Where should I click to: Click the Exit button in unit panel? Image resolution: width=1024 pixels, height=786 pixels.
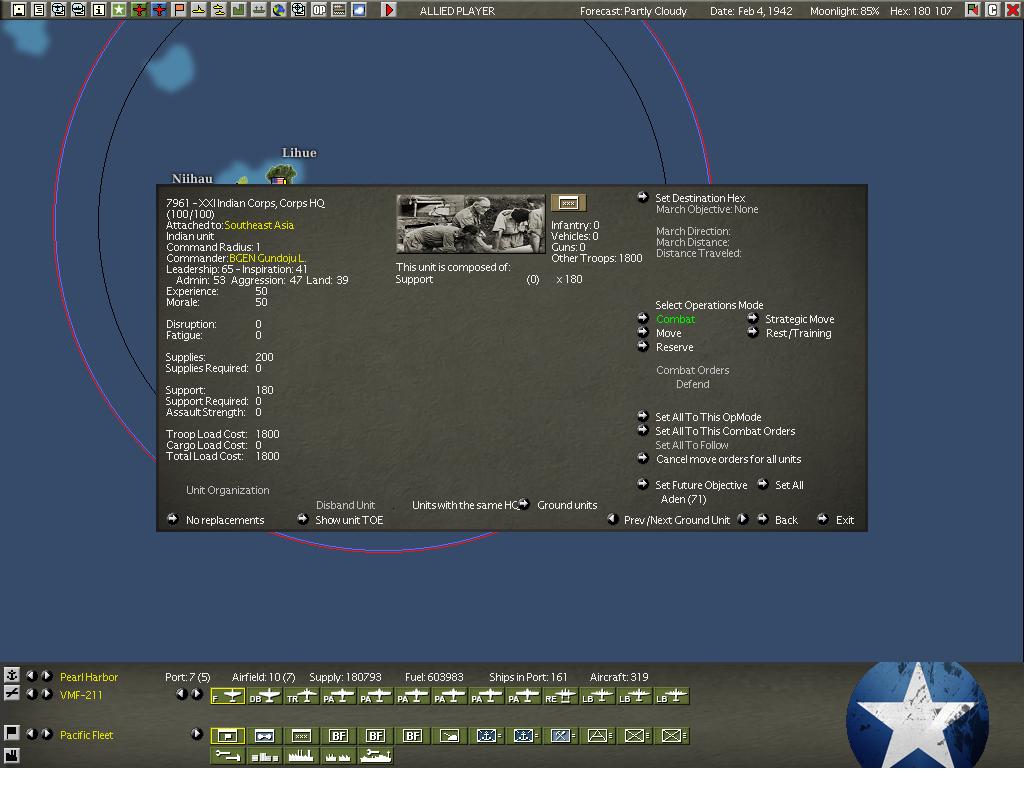pyautogui.click(x=844, y=520)
